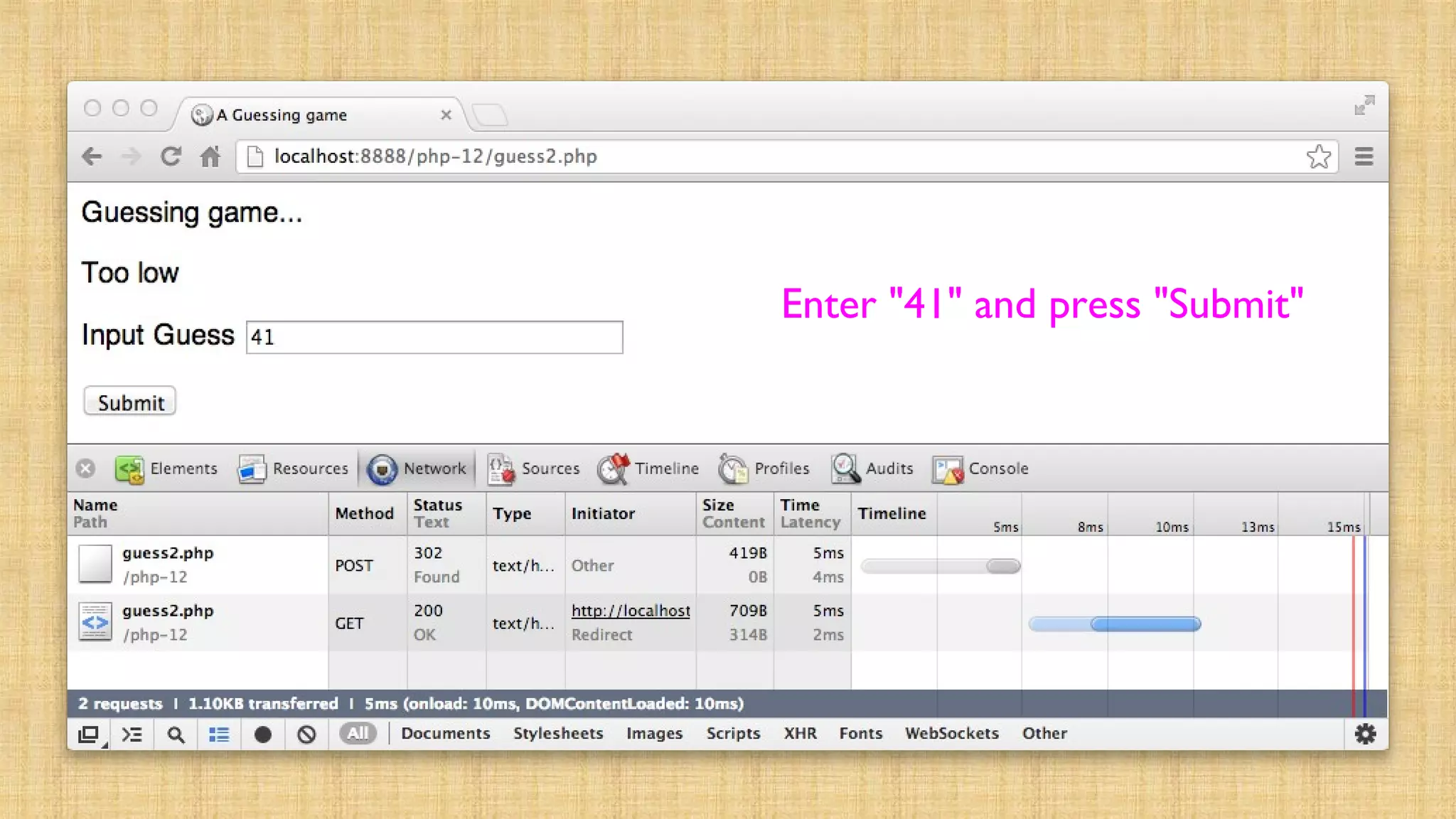The image size is (1456, 819).
Task: Click the gray timeline bar of POST request
Action: click(941, 566)
